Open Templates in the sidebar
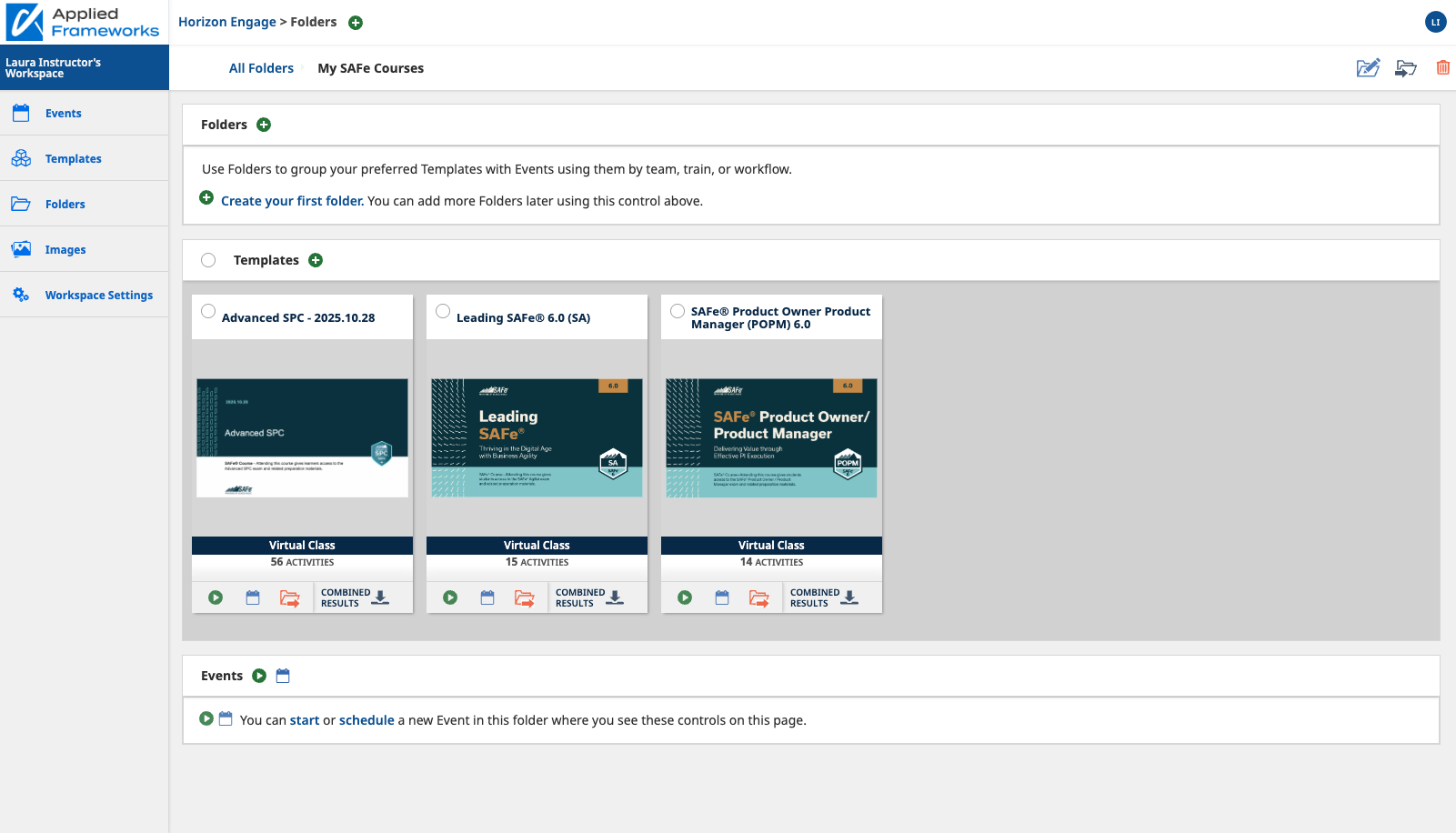The width and height of the screenshot is (1456, 833). click(x=85, y=158)
